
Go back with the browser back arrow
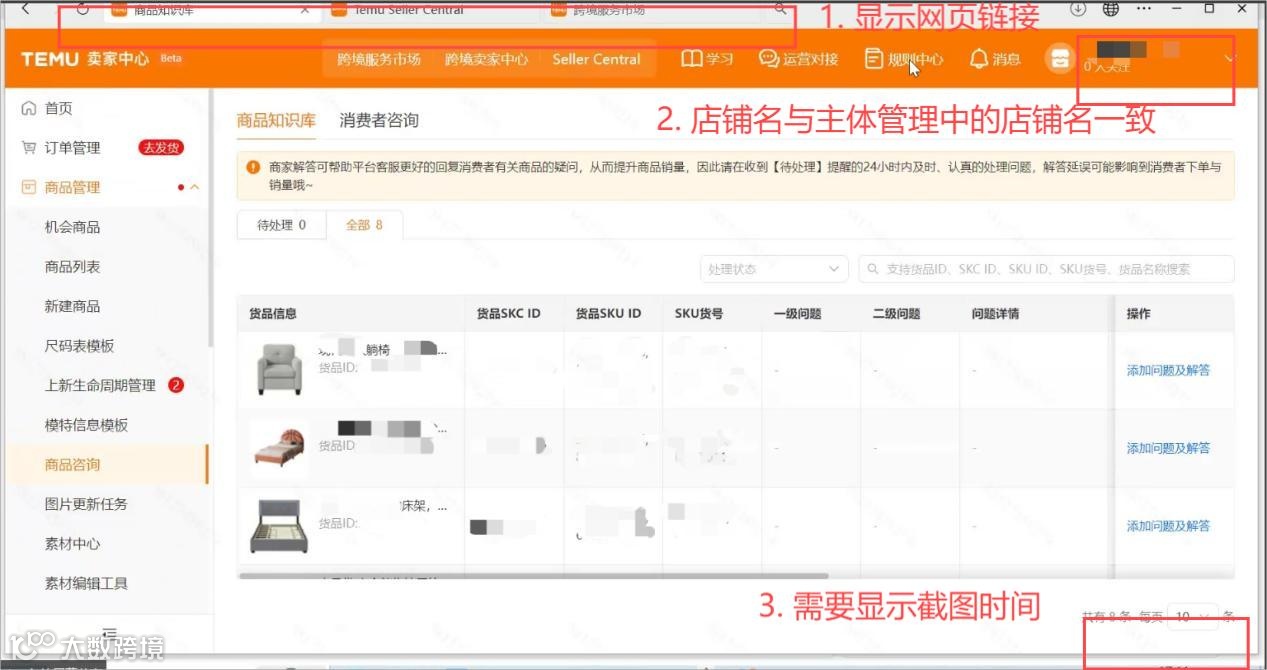tap(25, 8)
